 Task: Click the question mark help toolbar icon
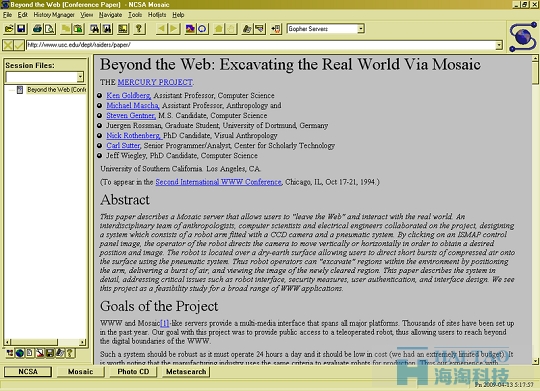pyautogui.click(x=139, y=29)
